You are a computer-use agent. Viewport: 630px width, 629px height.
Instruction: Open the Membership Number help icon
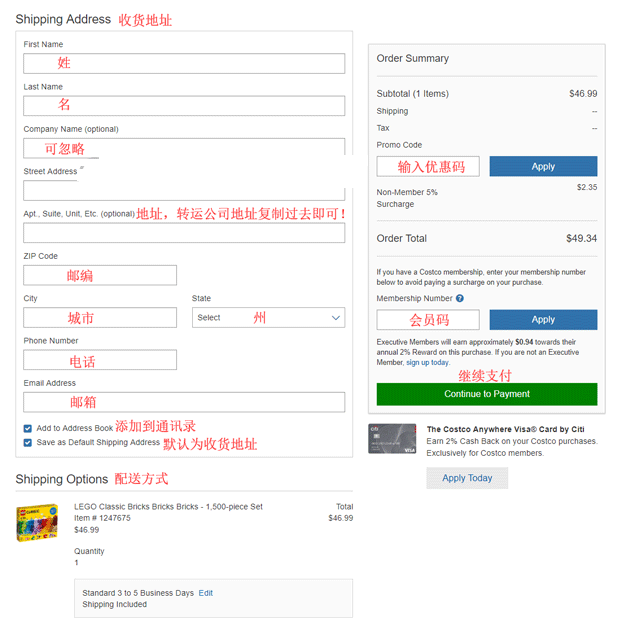pyautogui.click(x=460, y=298)
